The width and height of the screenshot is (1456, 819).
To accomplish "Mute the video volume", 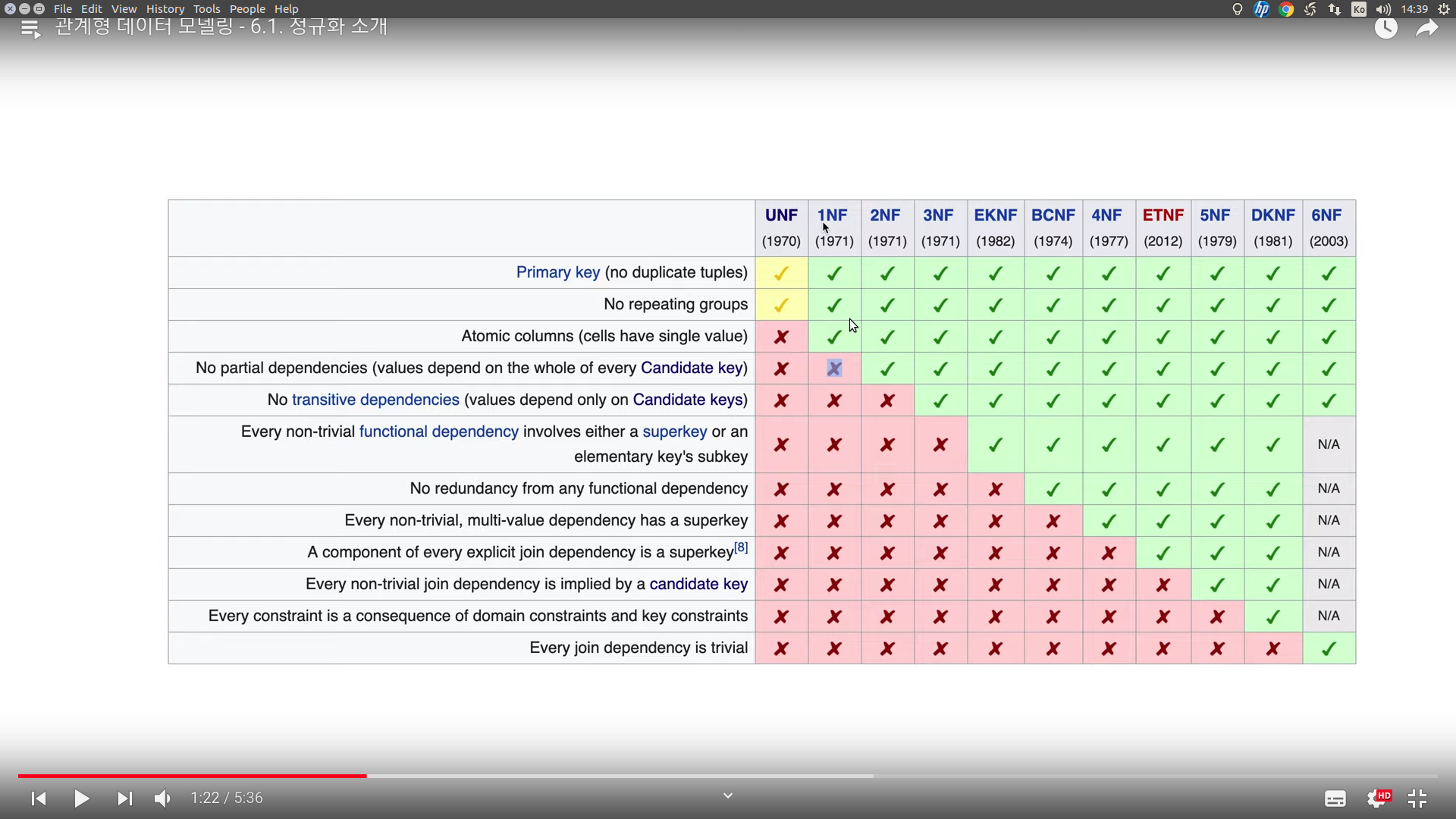I will (162, 799).
